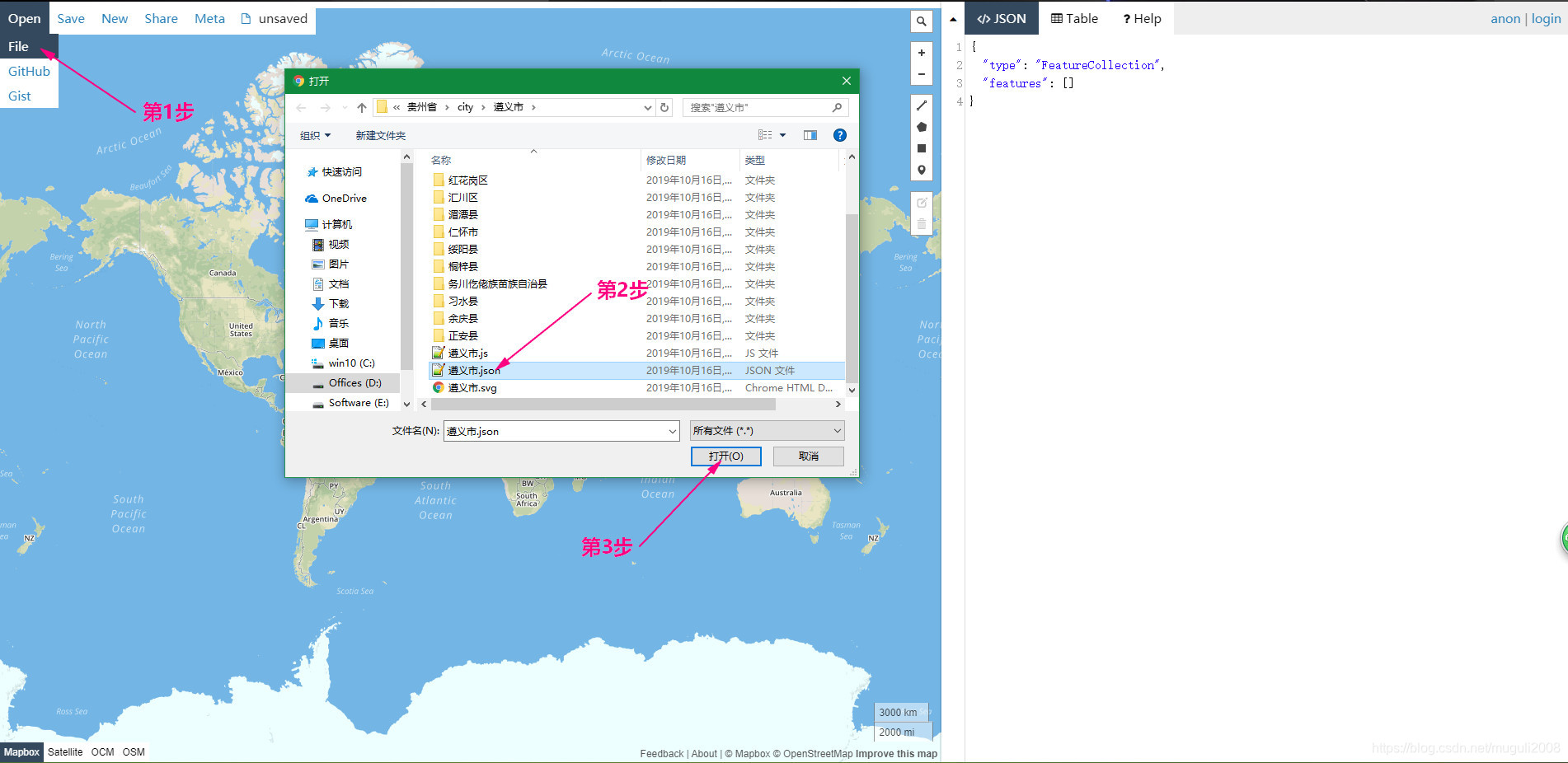
Task: Click the edit layers icon
Action: click(x=921, y=203)
